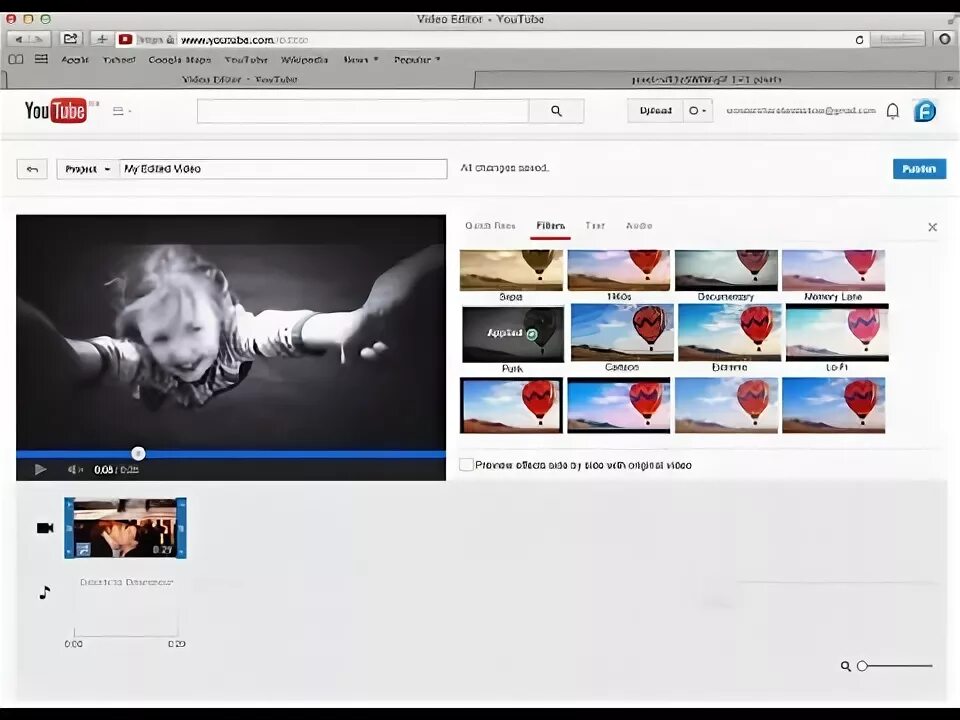Viewport: 960px width, 720px height.
Task: Click the video camera track icon
Action: point(45,528)
